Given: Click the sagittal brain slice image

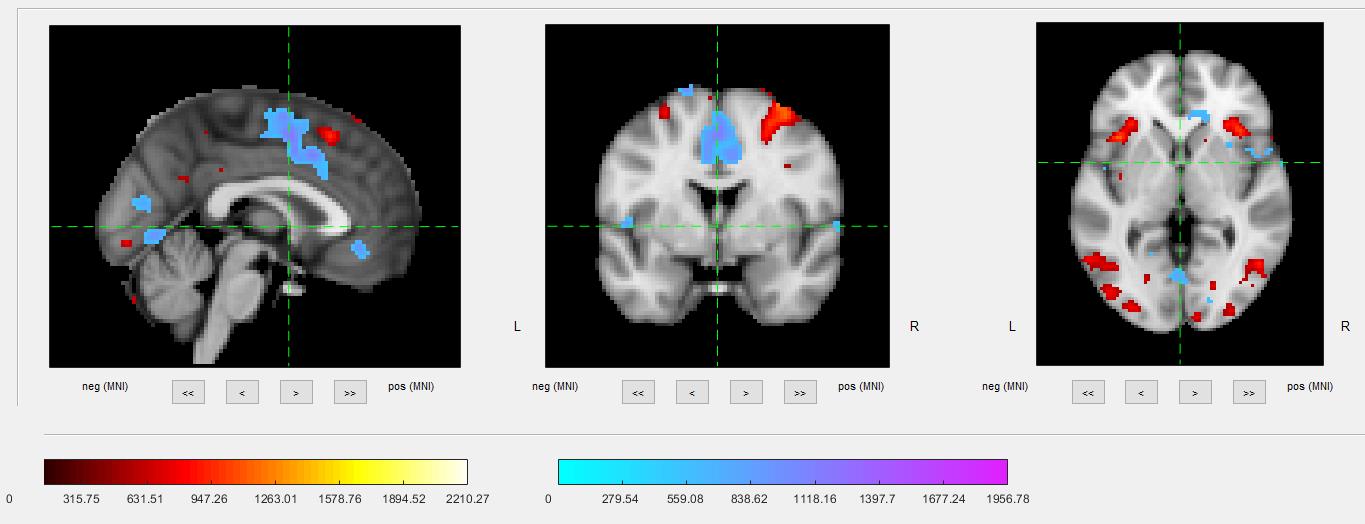Looking at the screenshot, I should coord(255,196).
